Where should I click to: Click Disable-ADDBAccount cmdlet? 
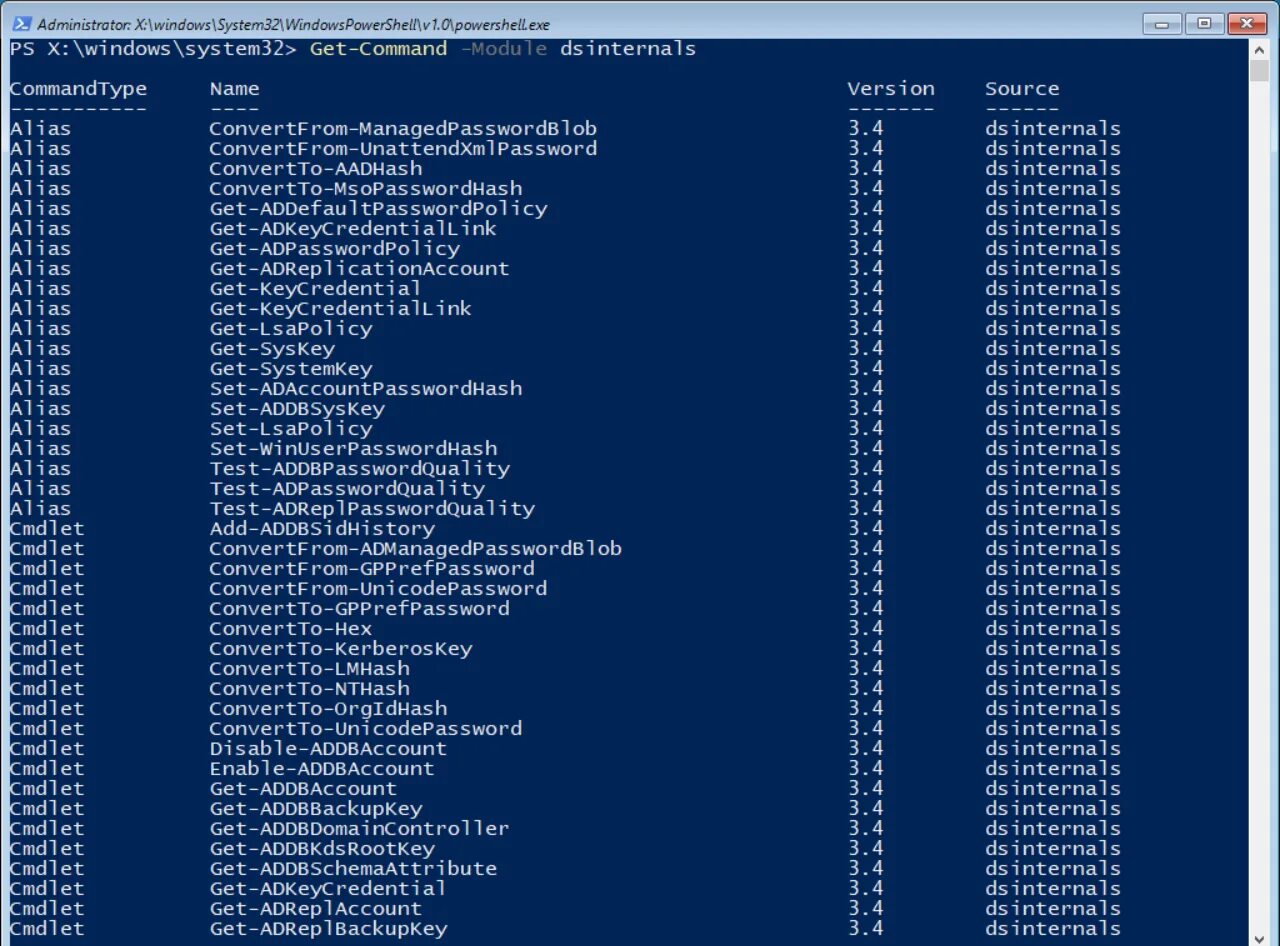click(x=328, y=749)
